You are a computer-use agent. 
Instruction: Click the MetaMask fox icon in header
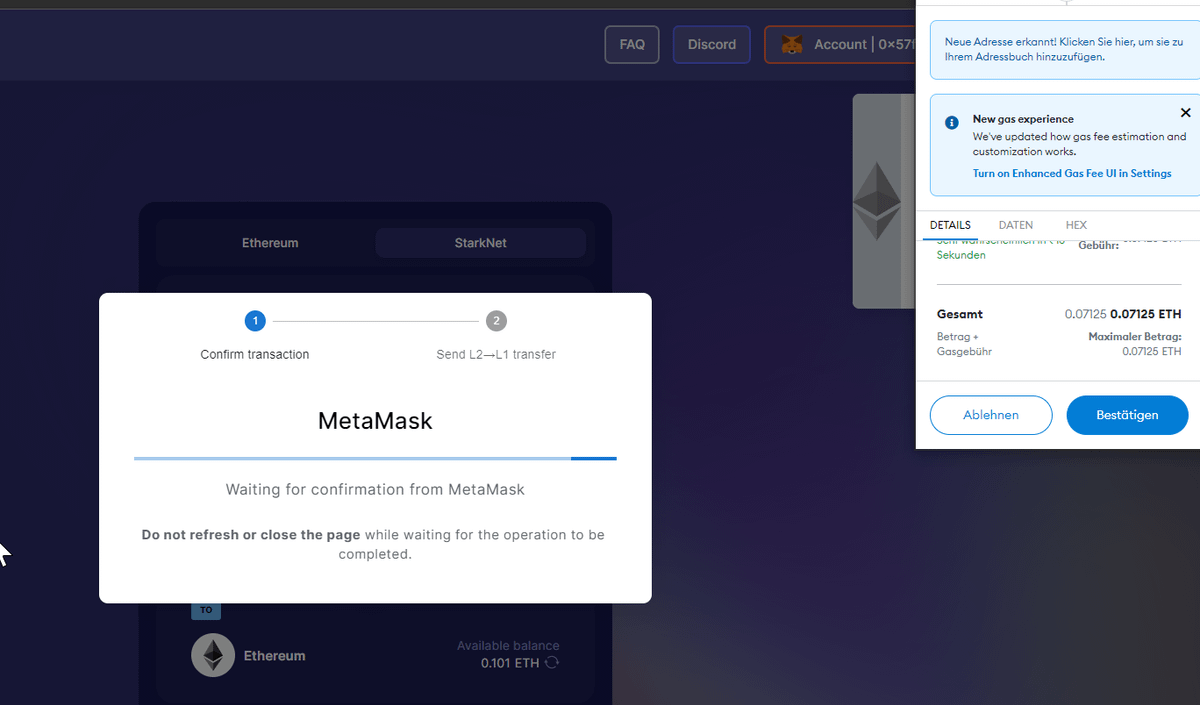[791, 45]
